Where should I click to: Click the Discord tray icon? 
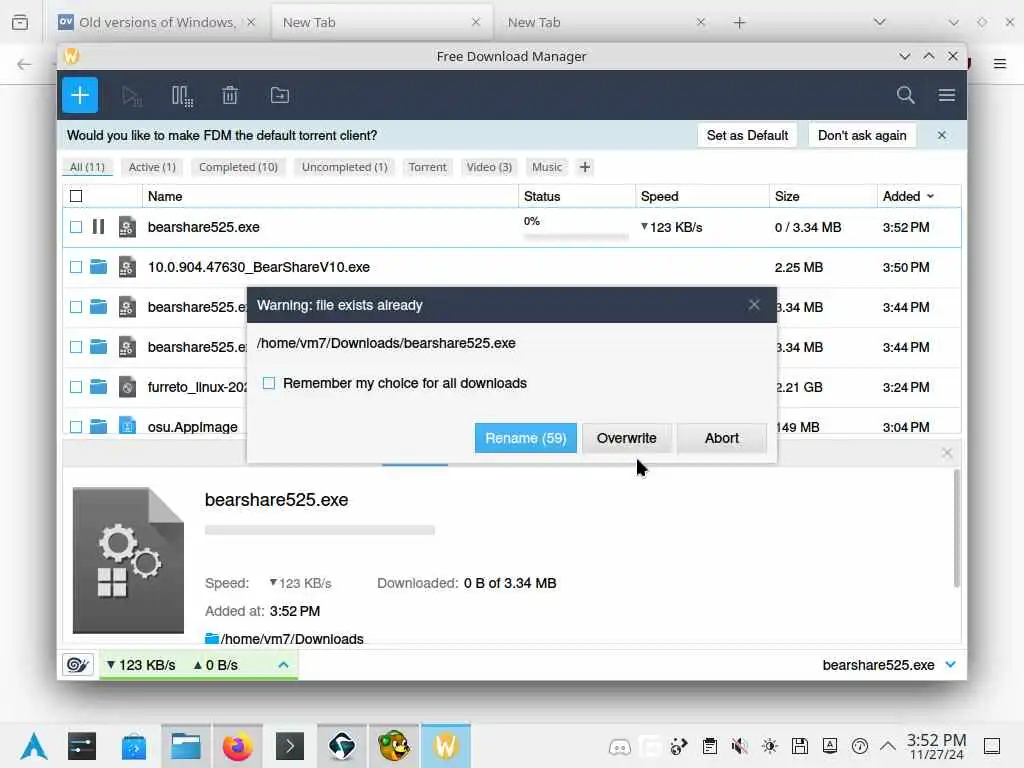click(619, 746)
